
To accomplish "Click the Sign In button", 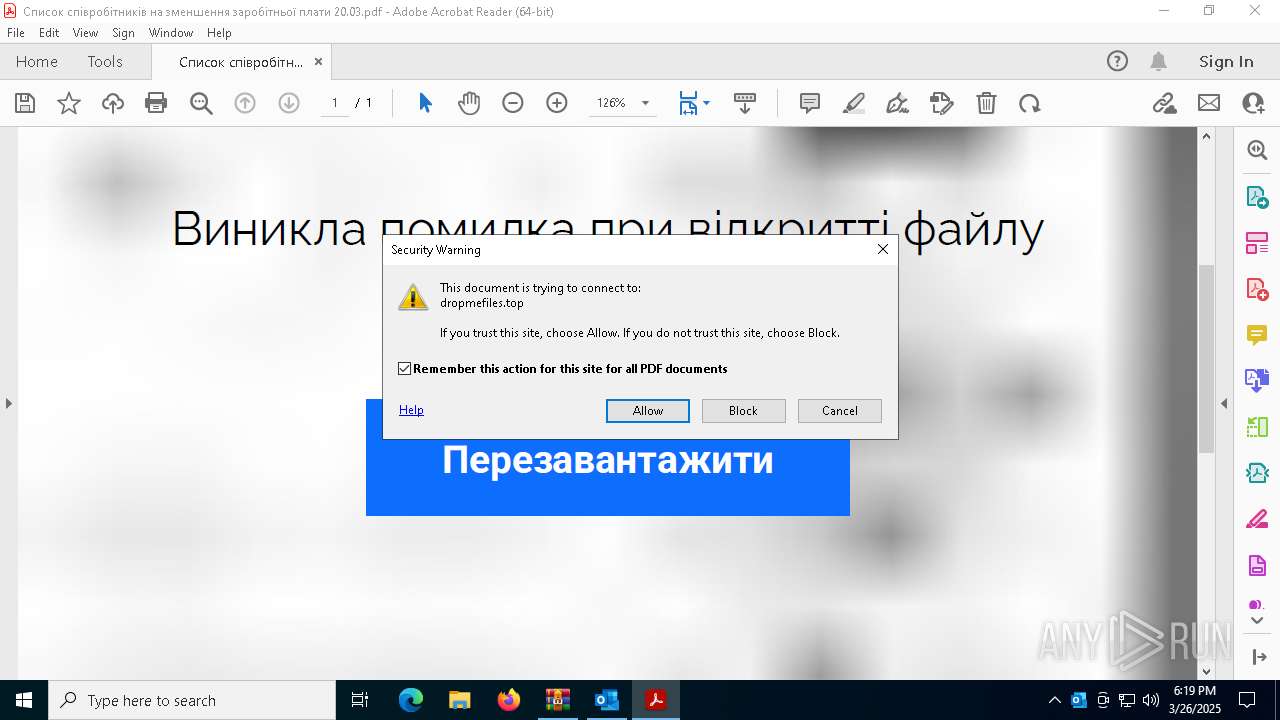I will (x=1226, y=61).
